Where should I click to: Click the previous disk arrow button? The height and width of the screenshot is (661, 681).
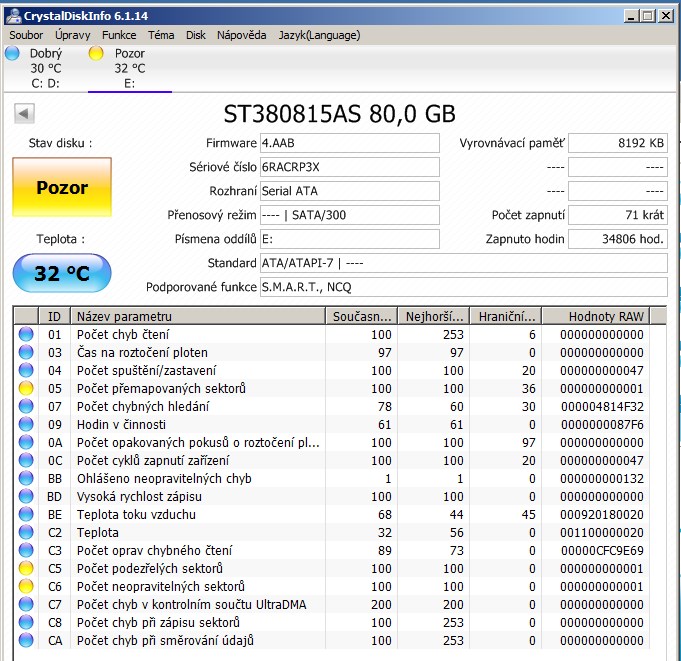23,113
